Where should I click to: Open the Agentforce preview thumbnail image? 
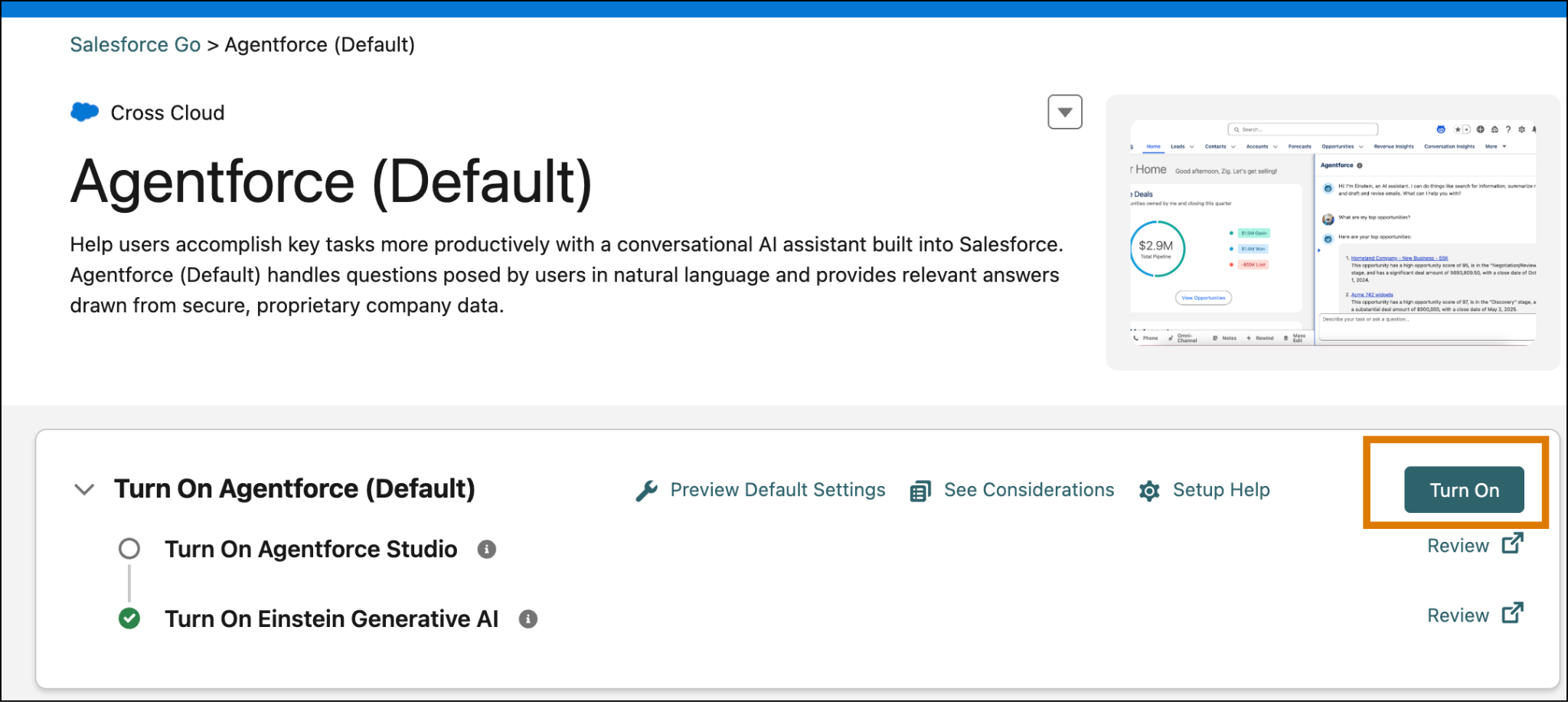[x=1333, y=232]
